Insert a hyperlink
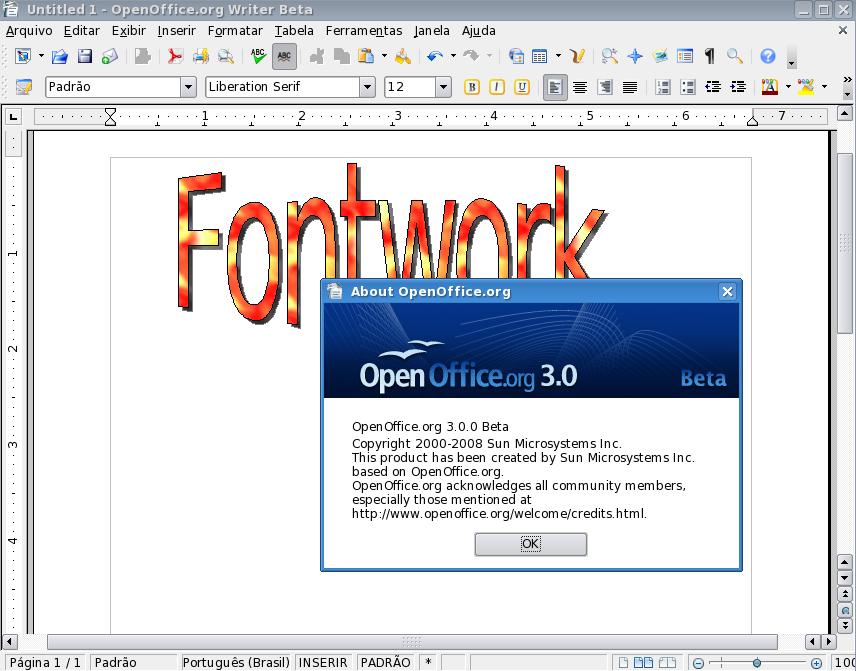 [x=516, y=56]
